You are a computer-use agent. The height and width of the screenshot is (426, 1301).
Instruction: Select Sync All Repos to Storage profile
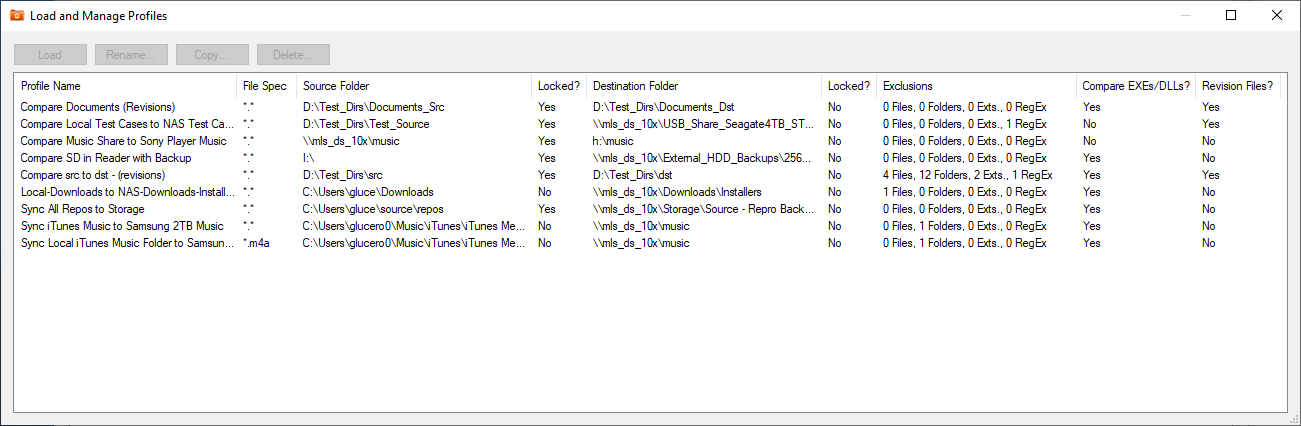tap(82, 209)
